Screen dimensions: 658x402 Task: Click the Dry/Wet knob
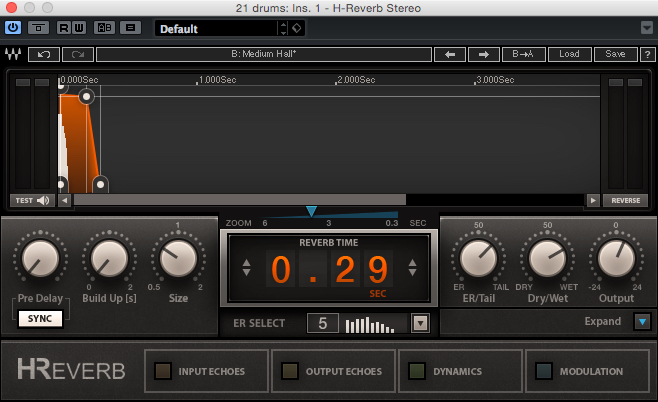548,258
